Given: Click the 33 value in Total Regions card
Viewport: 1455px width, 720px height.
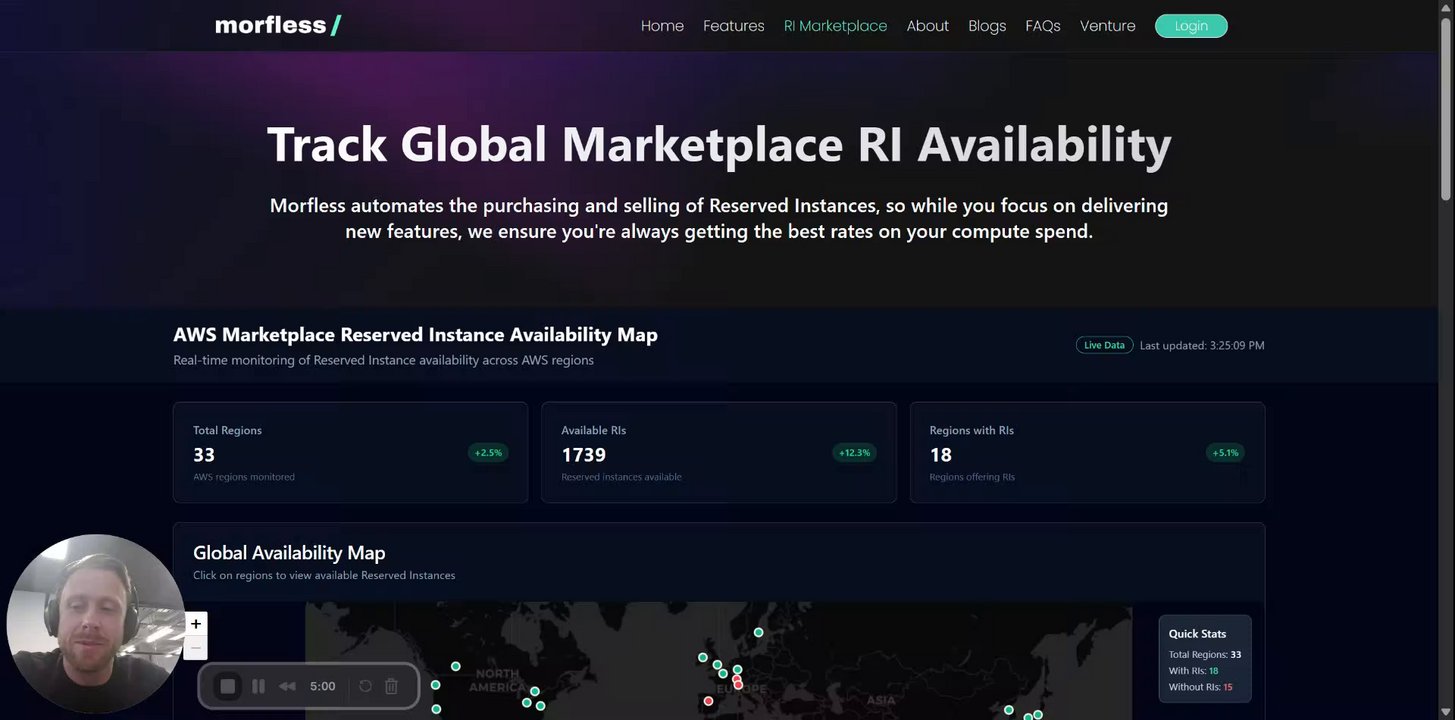Looking at the screenshot, I should tap(204, 455).
